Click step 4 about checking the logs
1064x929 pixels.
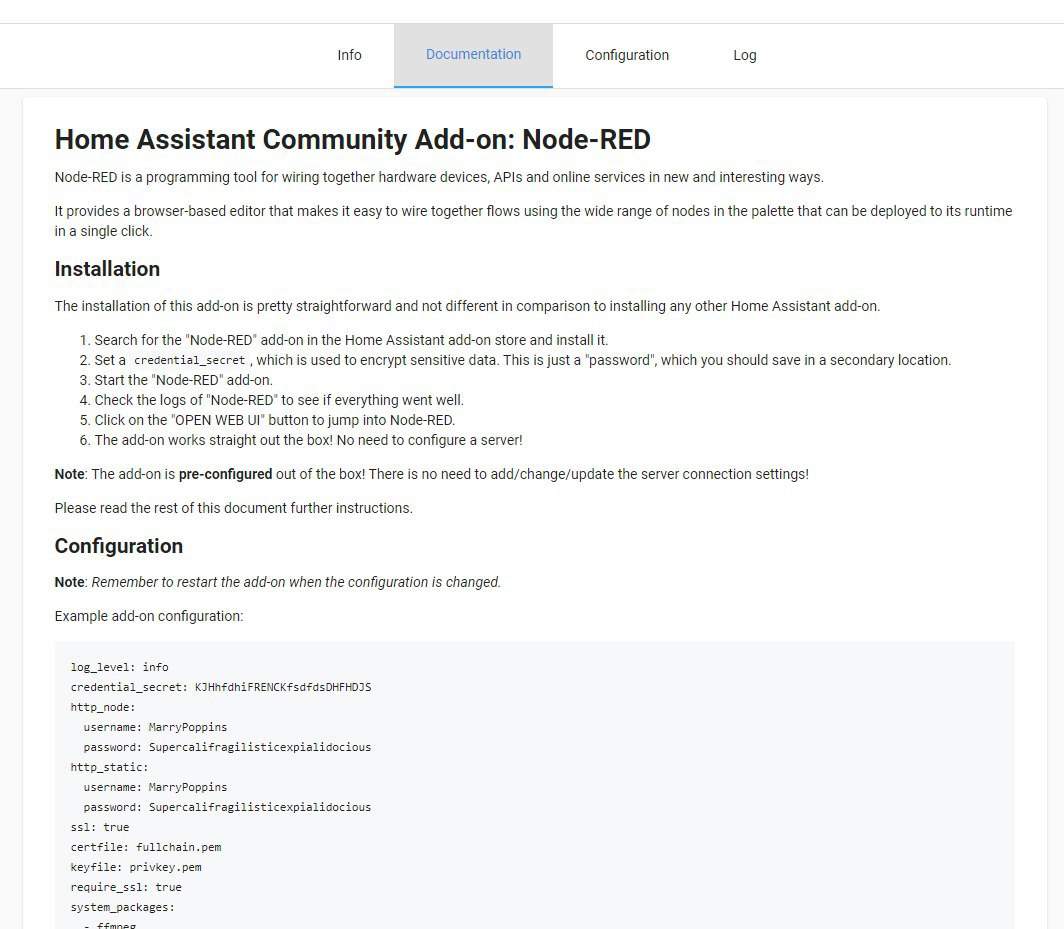point(279,400)
